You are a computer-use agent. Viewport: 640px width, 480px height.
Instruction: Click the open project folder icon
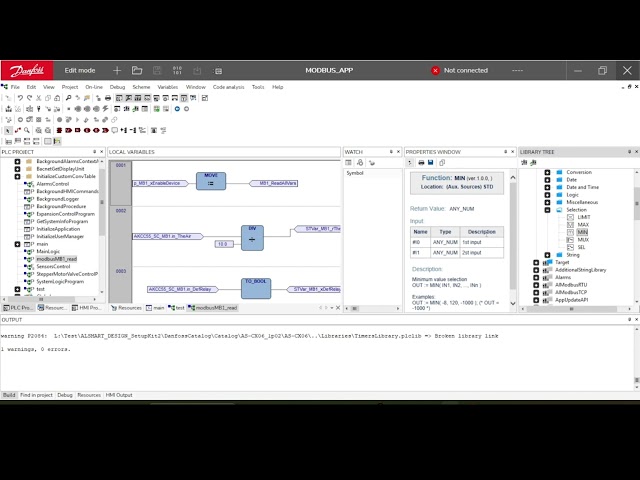click(137, 71)
